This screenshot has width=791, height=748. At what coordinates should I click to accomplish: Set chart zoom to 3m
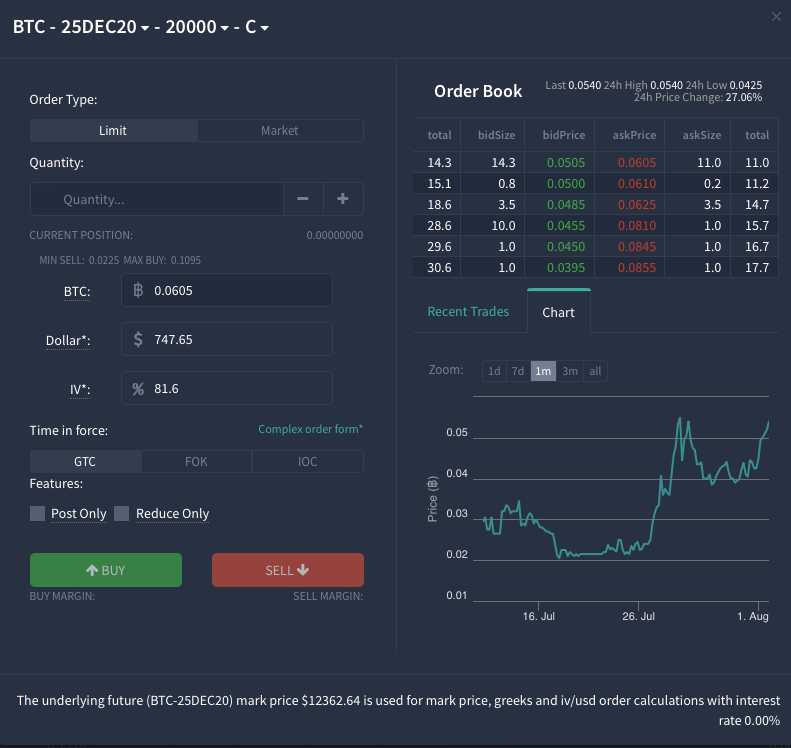(570, 371)
